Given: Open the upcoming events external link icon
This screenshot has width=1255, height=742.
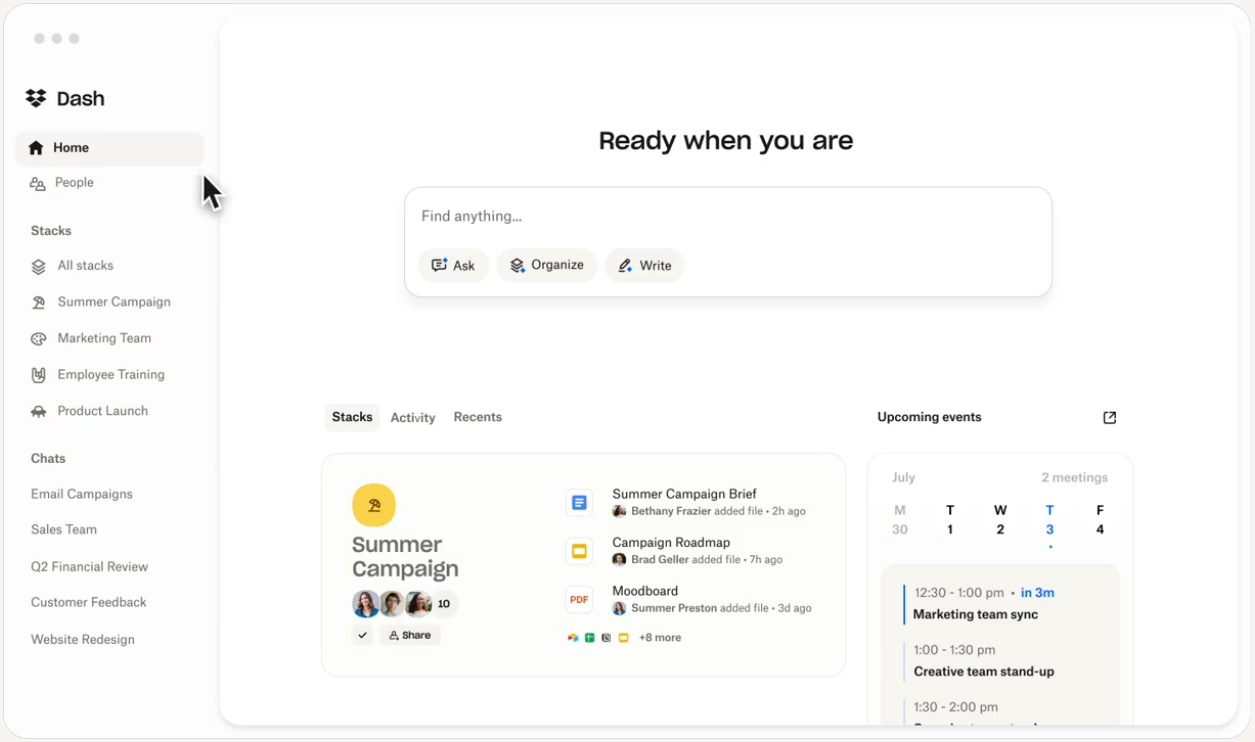Looking at the screenshot, I should pyautogui.click(x=1109, y=418).
